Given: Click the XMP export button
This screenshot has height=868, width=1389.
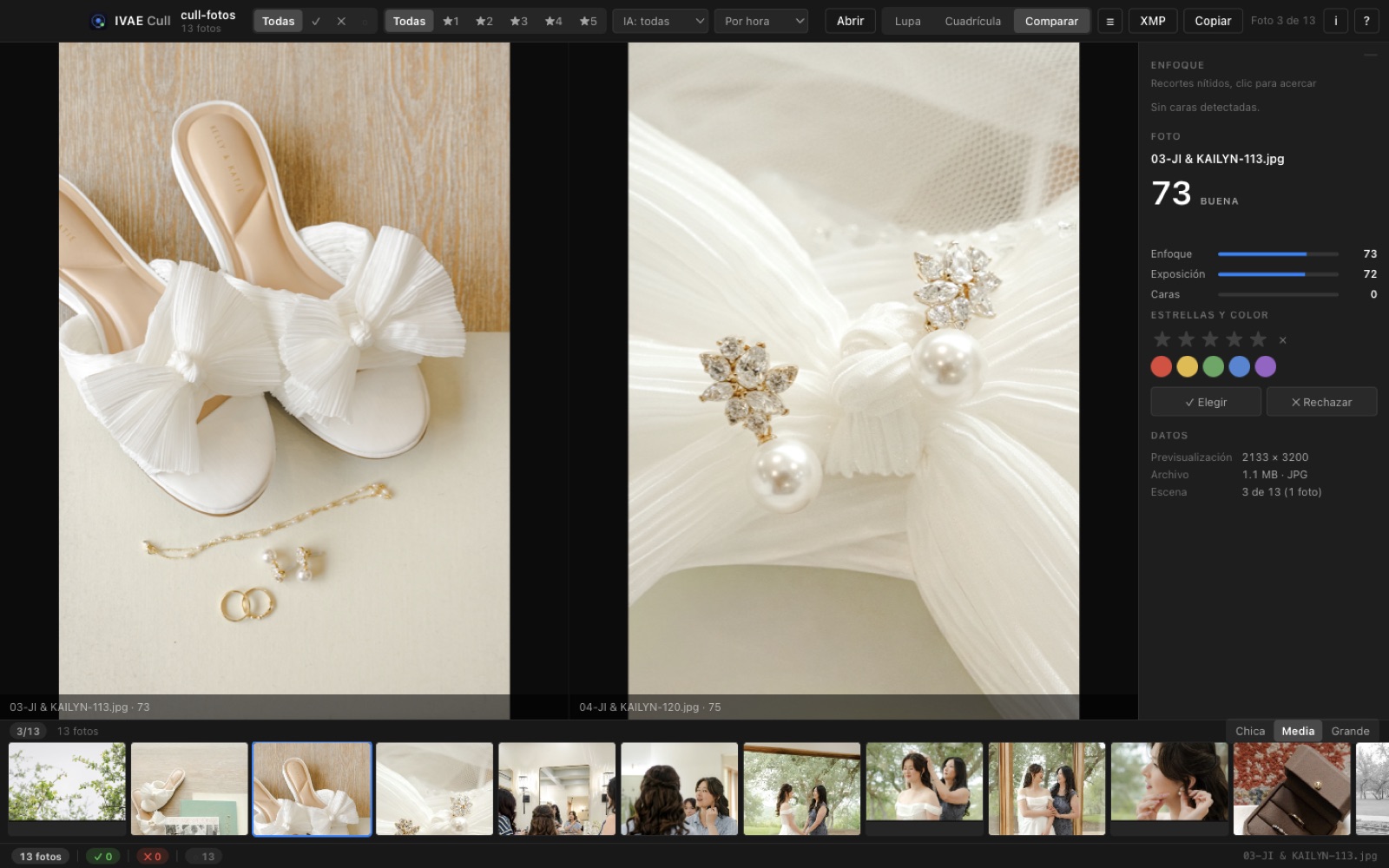Looking at the screenshot, I should (1153, 21).
